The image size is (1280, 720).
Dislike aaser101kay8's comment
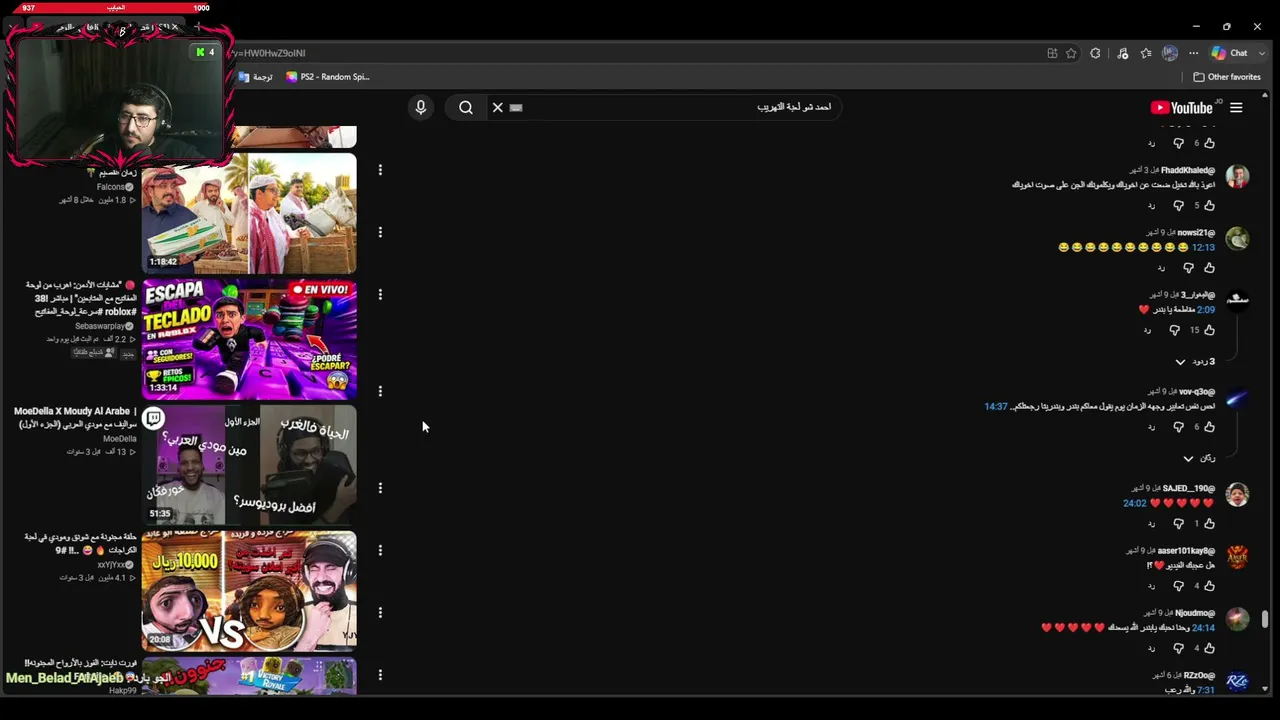click(1178, 585)
